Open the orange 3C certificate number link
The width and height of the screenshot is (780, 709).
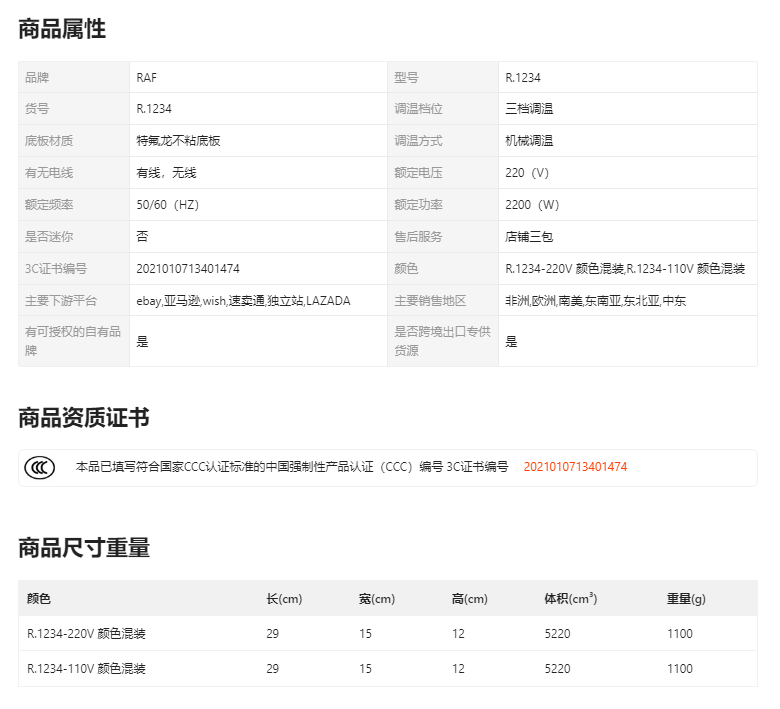point(575,467)
